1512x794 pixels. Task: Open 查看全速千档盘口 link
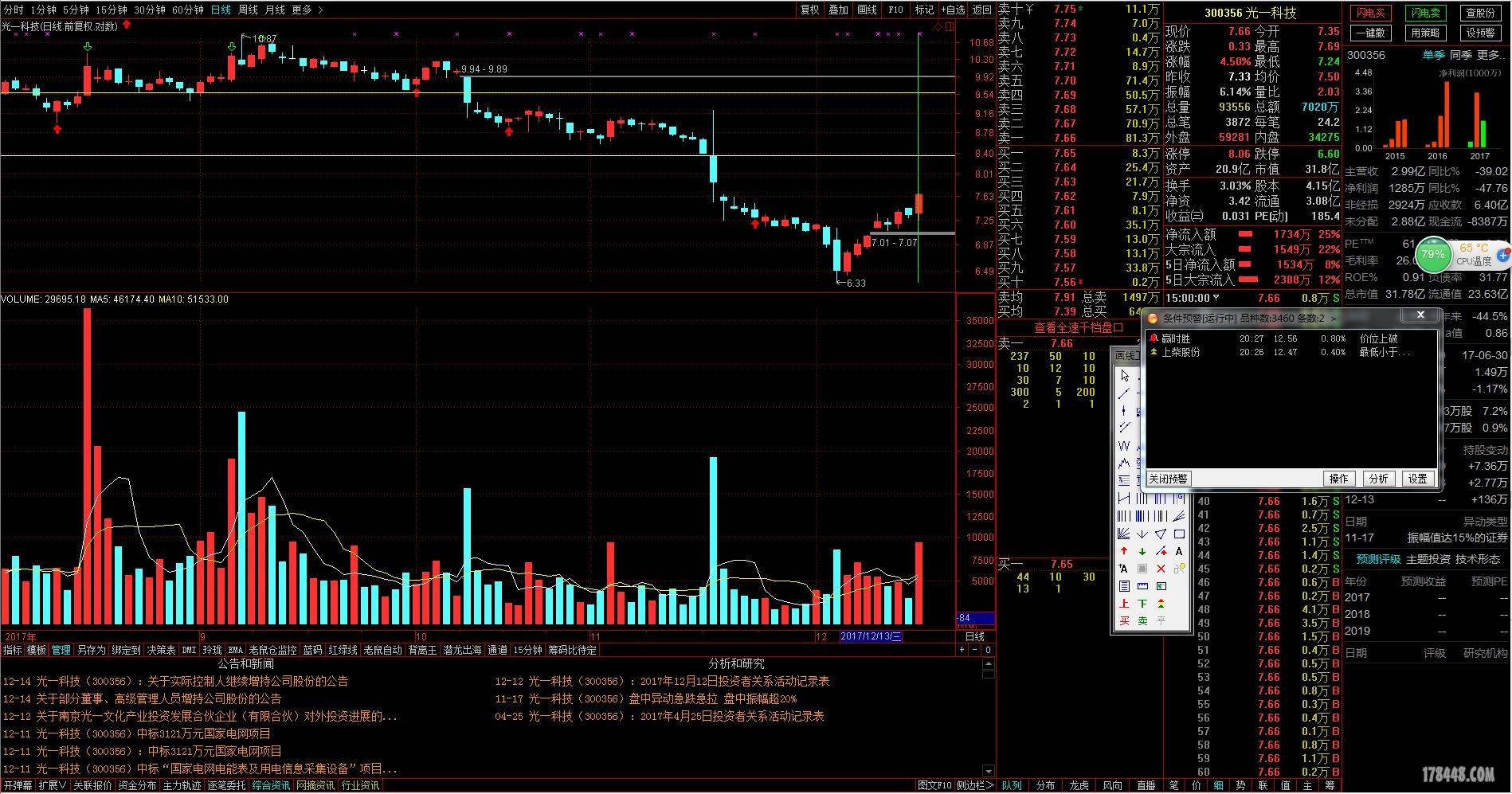coord(1079,327)
